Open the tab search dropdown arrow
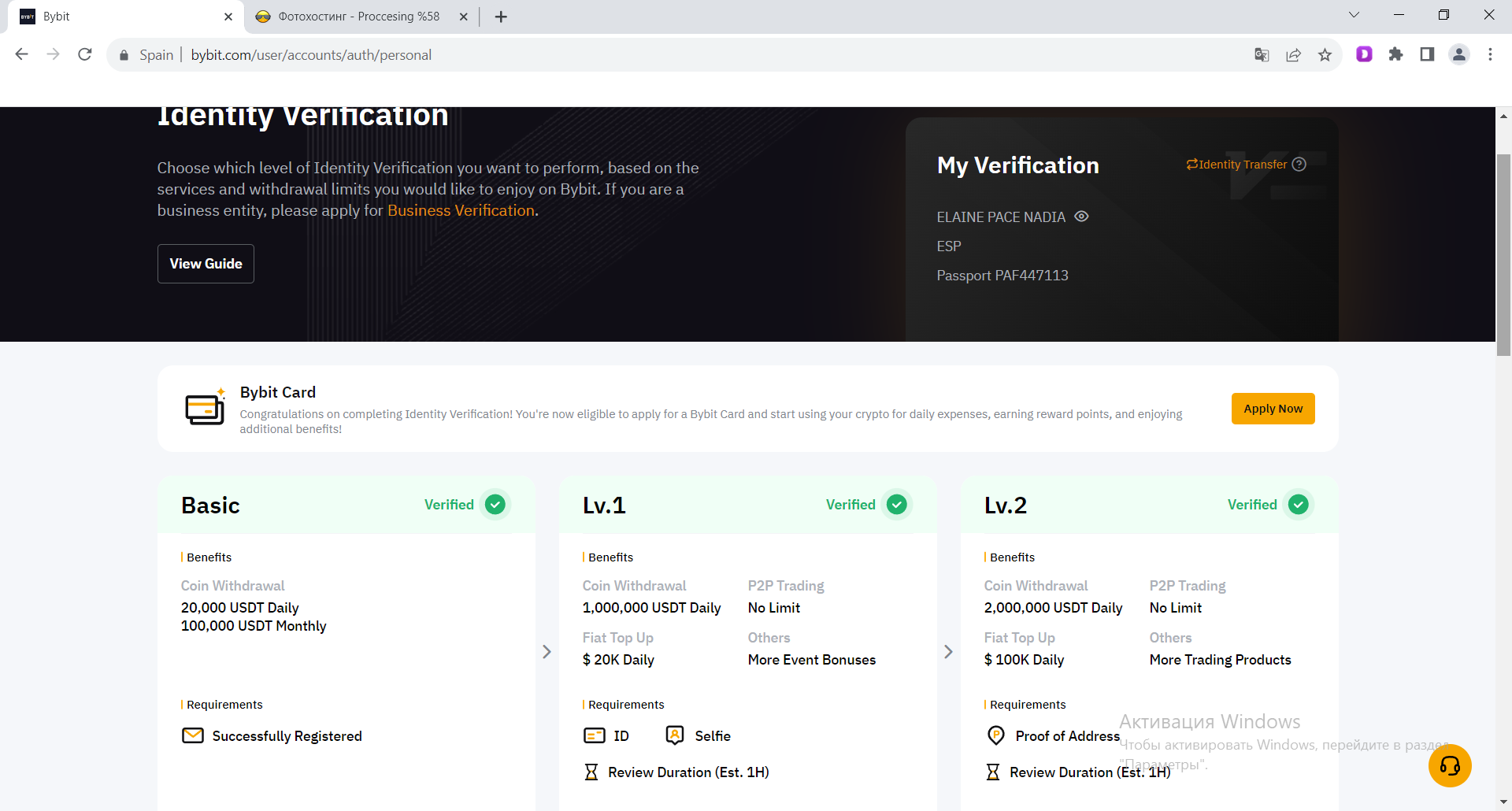Image resolution: width=1512 pixels, height=811 pixels. [1354, 15]
